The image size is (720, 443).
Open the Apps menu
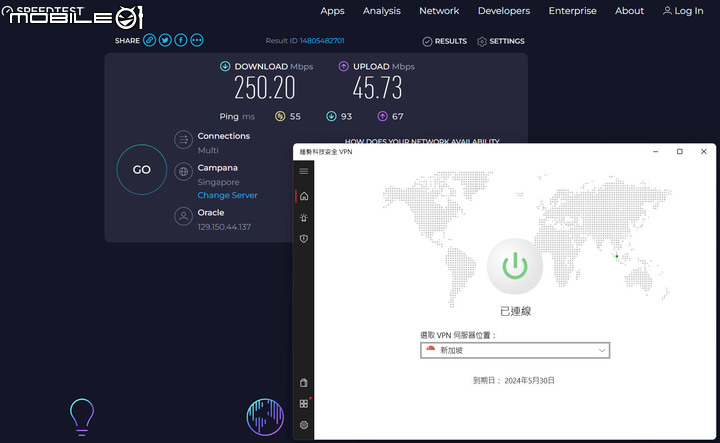(332, 11)
